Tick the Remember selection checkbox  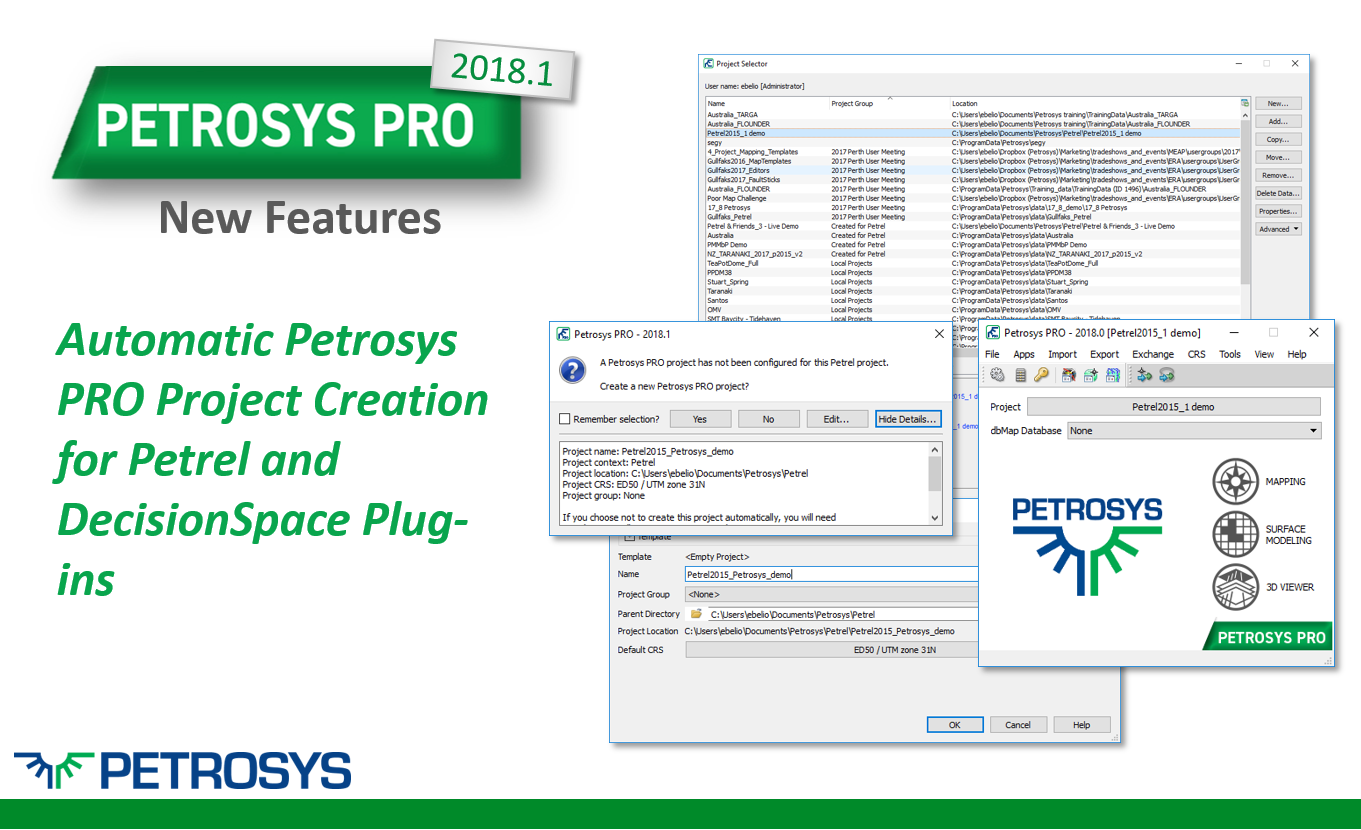565,419
